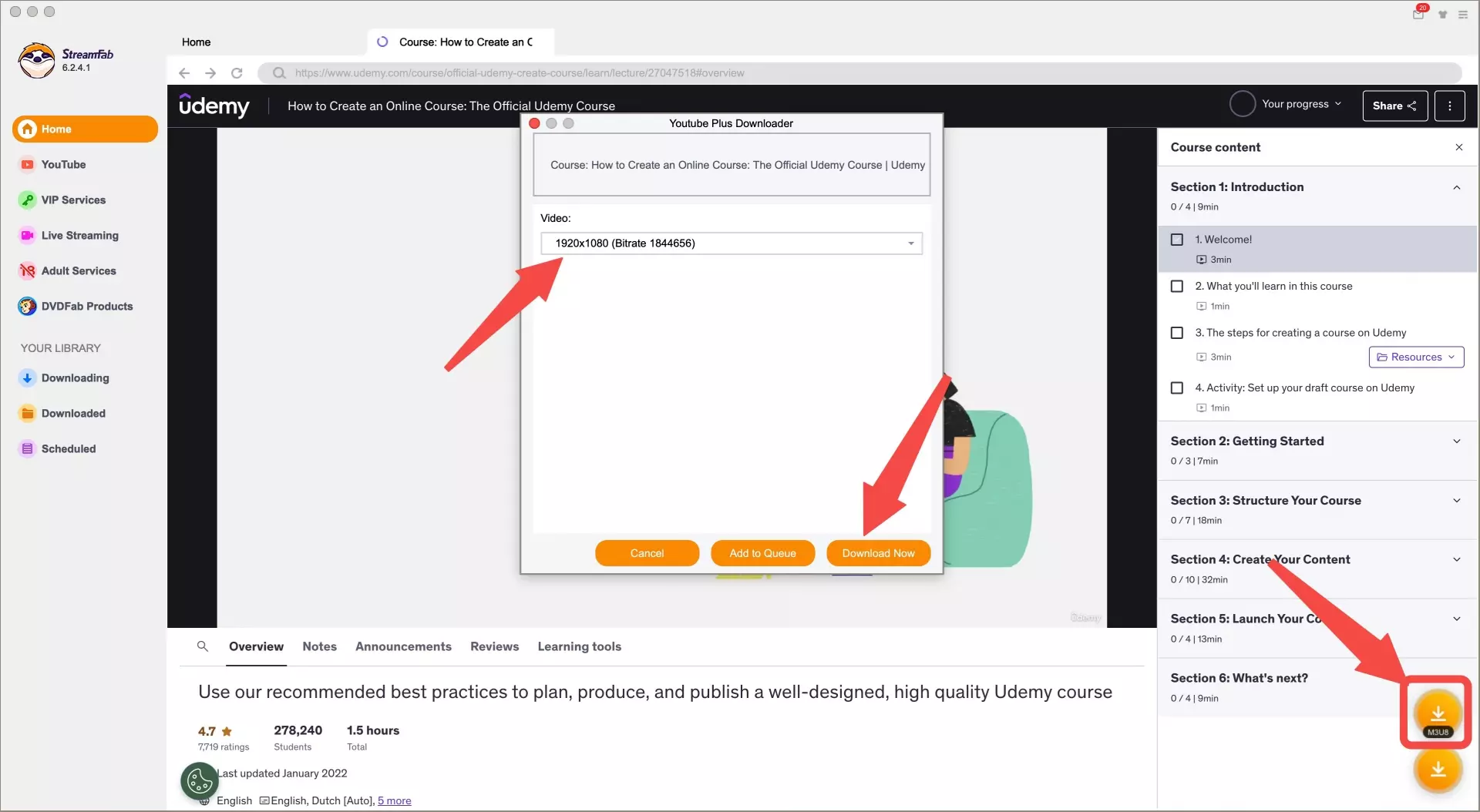Image resolution: width=1480 pixels, height=812 pixels.
Task: Mark 'Activity: Set up your draft course' complete
Action: click(x=1177, y=388)
